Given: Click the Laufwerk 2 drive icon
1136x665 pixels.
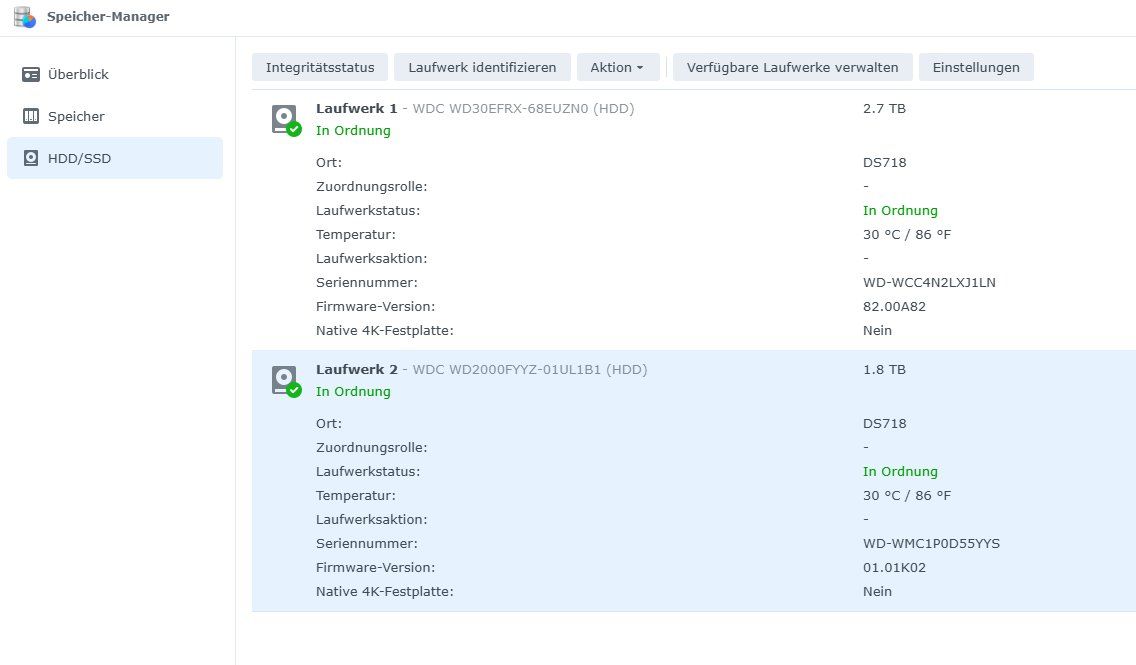Looking at the screenshot, I should pos(286,381).
